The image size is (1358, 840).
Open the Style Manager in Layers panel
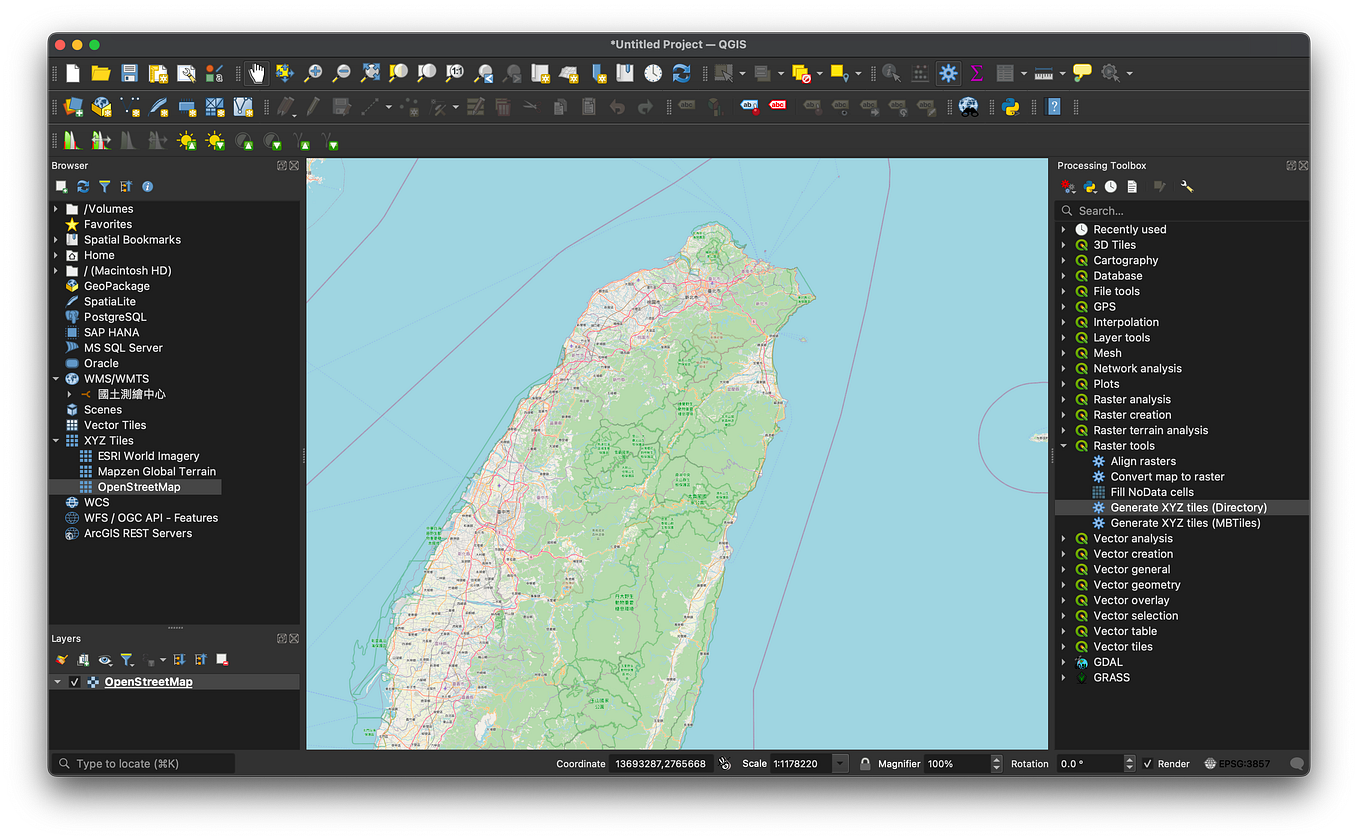(61, 660)
